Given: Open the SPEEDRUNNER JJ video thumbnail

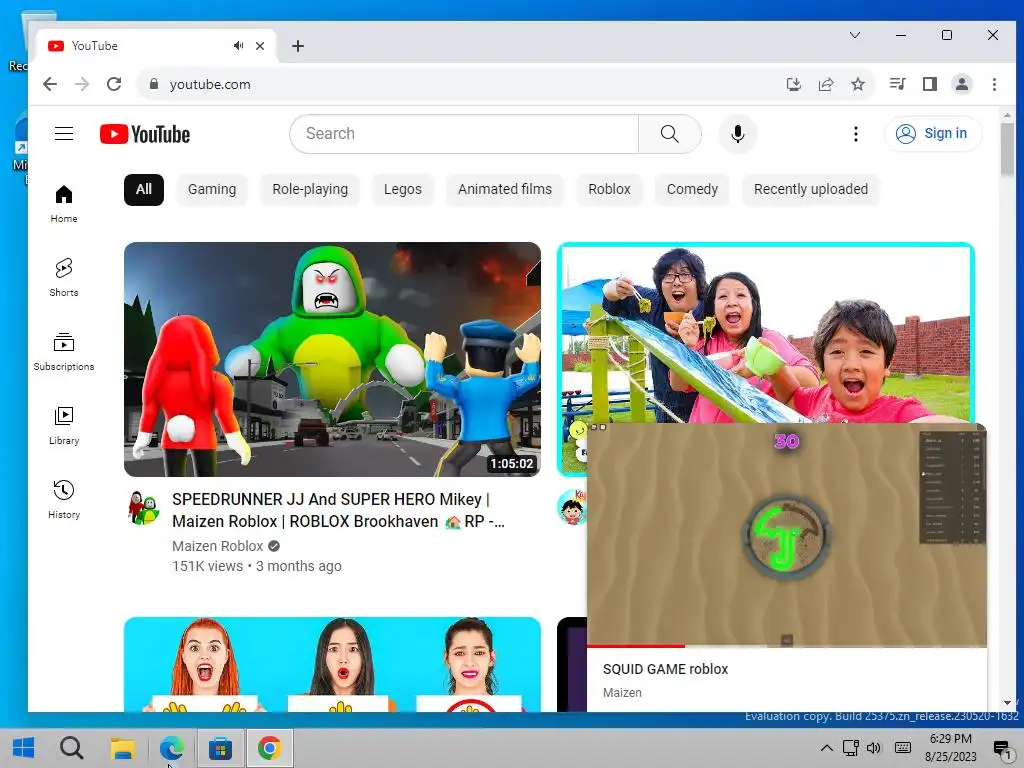Looking at the screenshot, I should point(332,359).
